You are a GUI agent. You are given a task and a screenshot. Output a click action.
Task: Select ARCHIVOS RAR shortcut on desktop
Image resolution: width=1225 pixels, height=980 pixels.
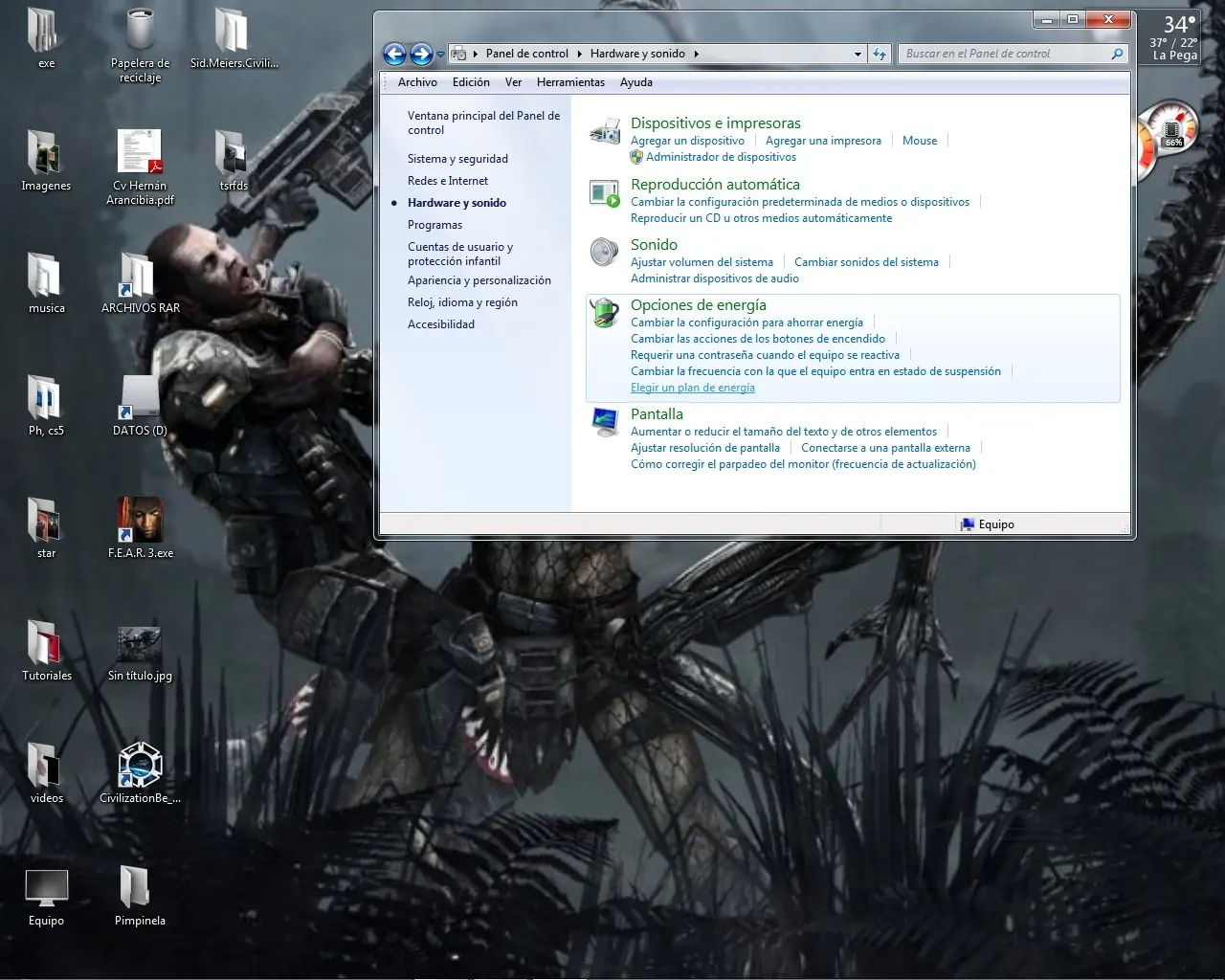click(x=140, y=283)
